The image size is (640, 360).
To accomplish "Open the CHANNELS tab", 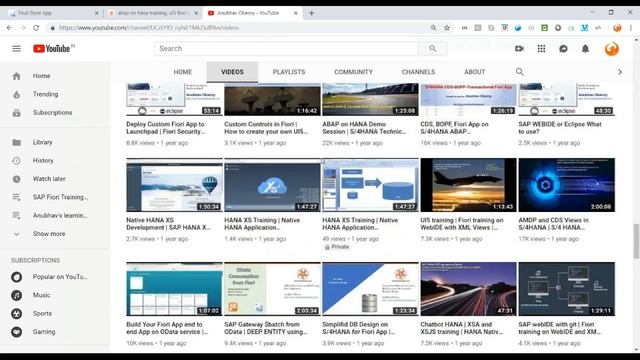I will coord(418,72).
